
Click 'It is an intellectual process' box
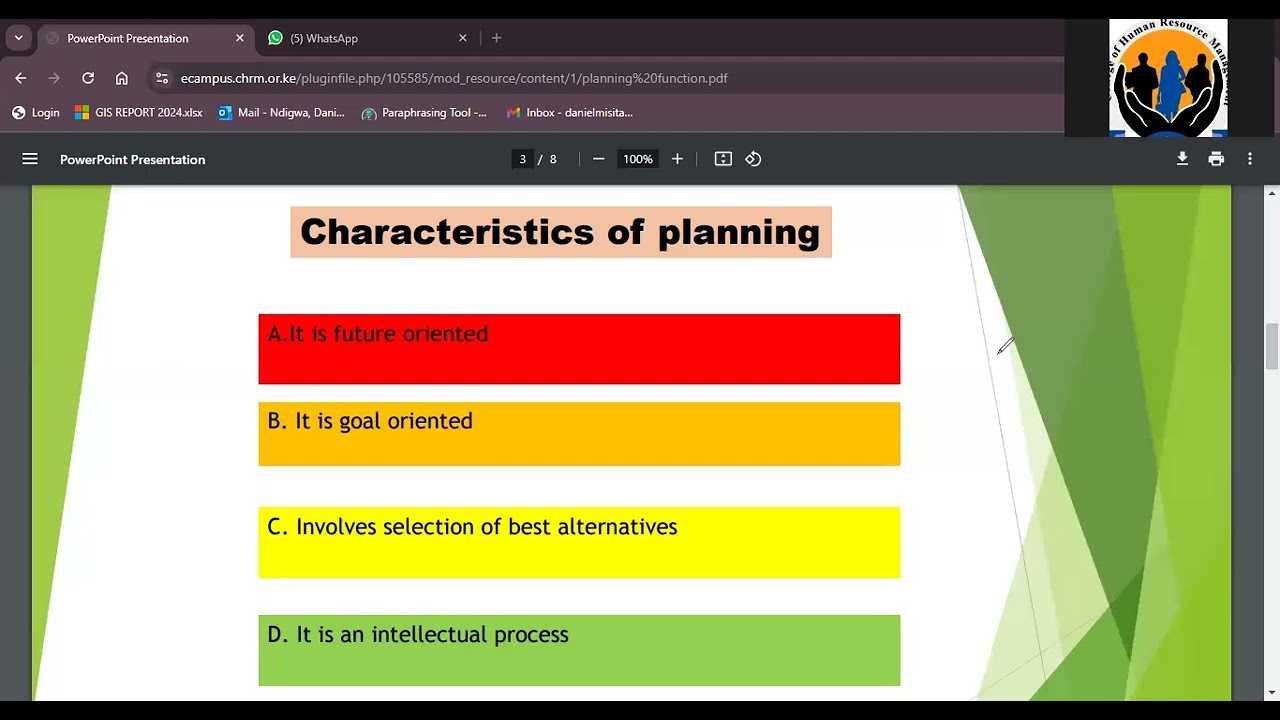click(579, 651)
